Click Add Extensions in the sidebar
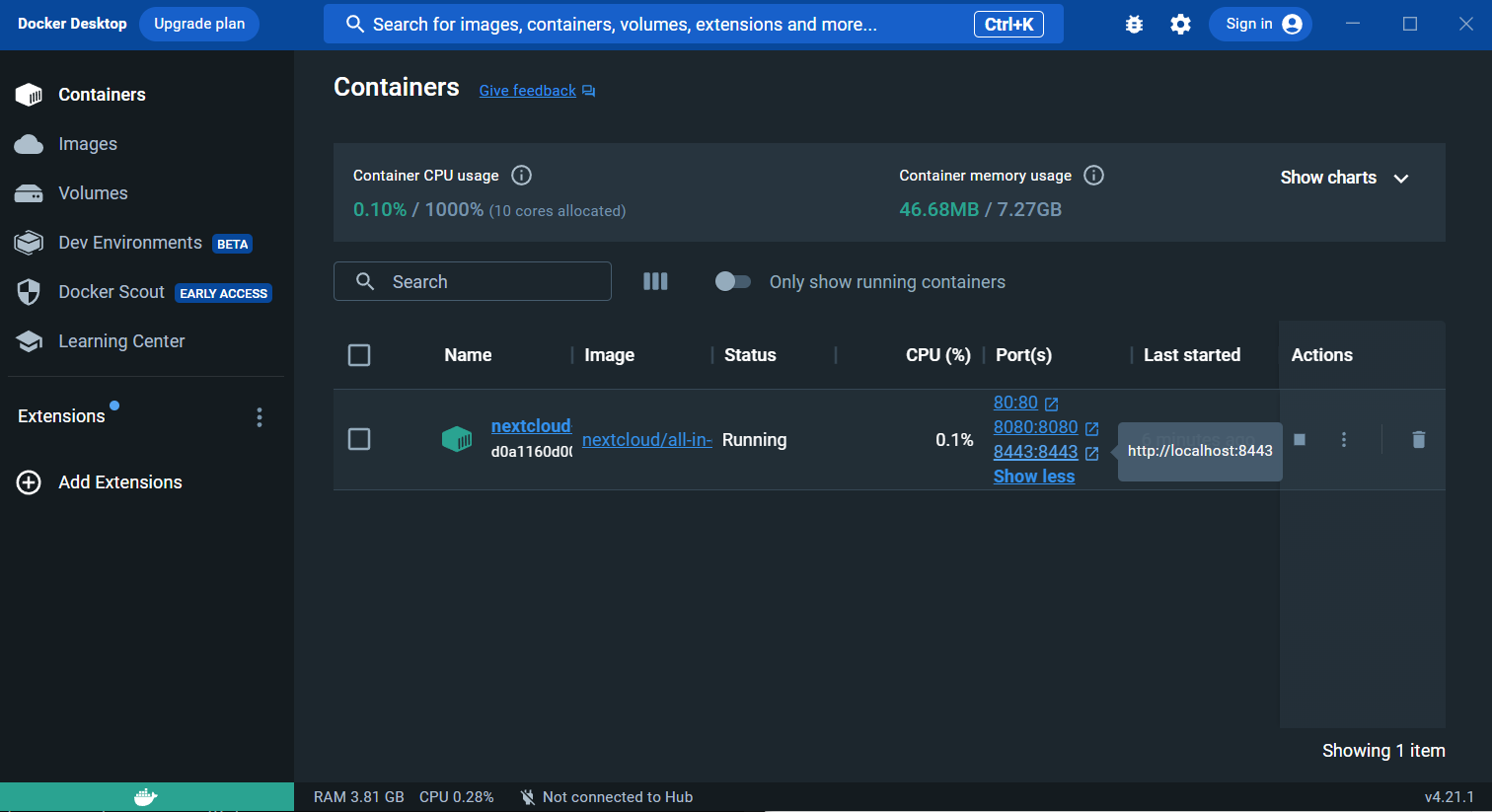 click(119, 481)
